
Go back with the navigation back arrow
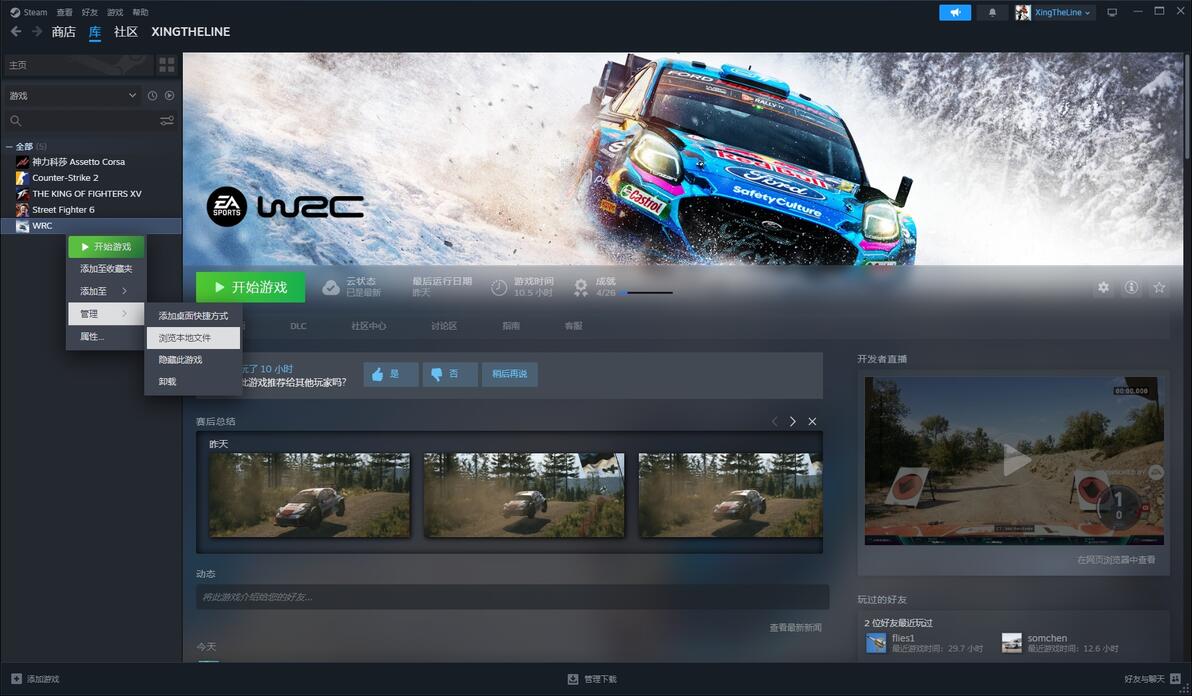[16, 31]
